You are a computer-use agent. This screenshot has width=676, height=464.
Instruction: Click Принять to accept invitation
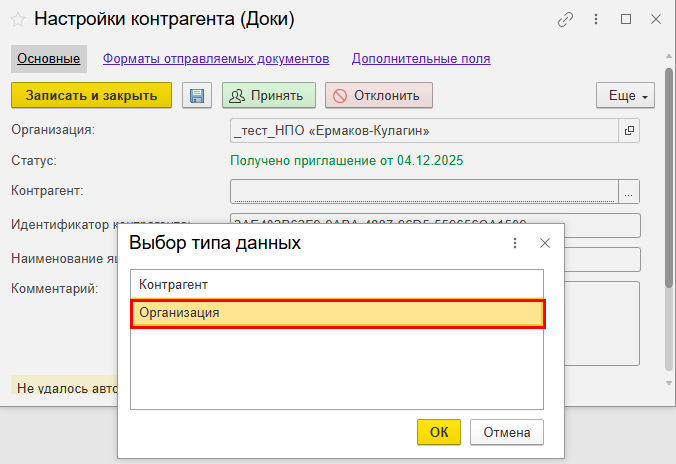pos(269,96)
